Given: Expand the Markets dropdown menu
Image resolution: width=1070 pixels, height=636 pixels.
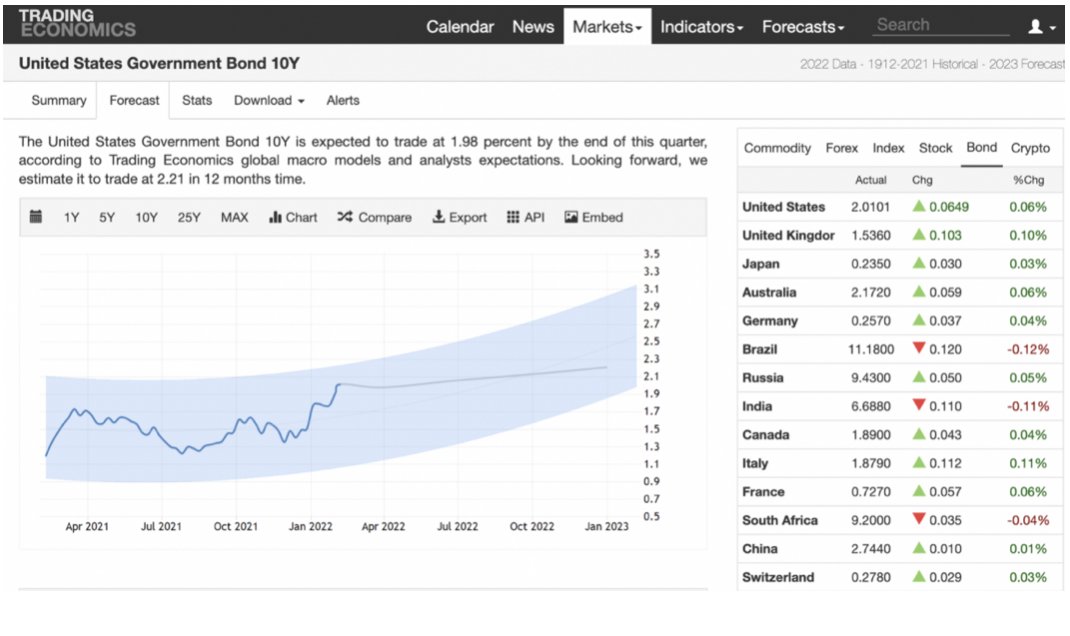Looking at the screenshot, I should [607, 27].
